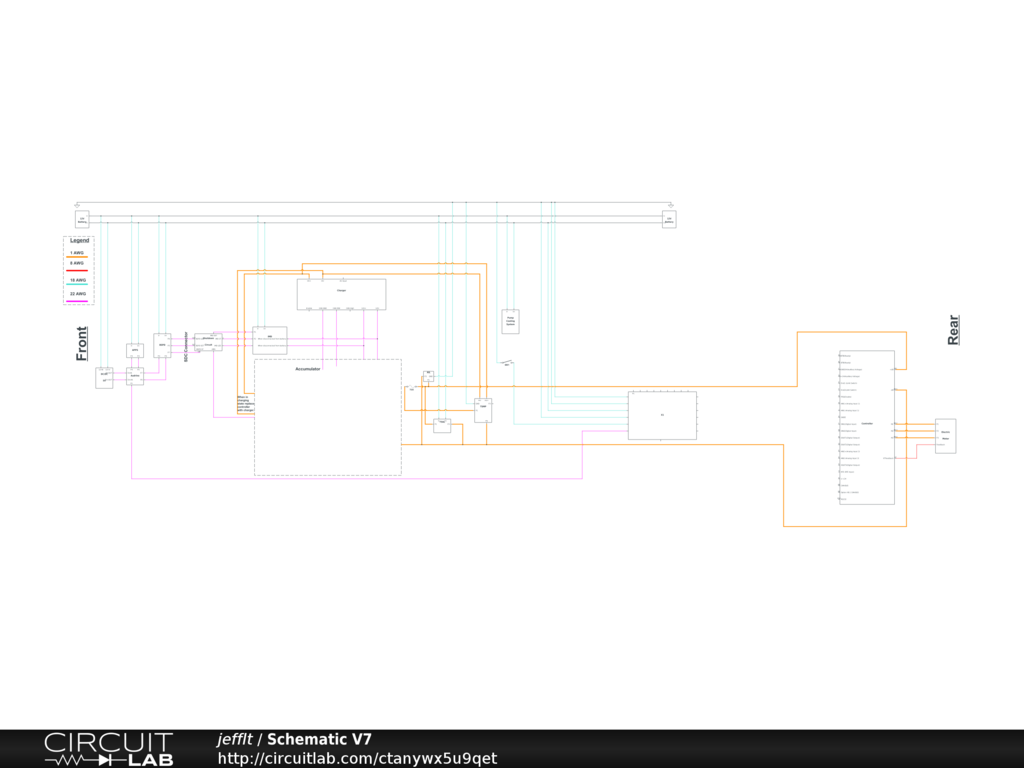Click the magenta 22 AWG legend line
The image size is (1024, 768).
(77, 299)
